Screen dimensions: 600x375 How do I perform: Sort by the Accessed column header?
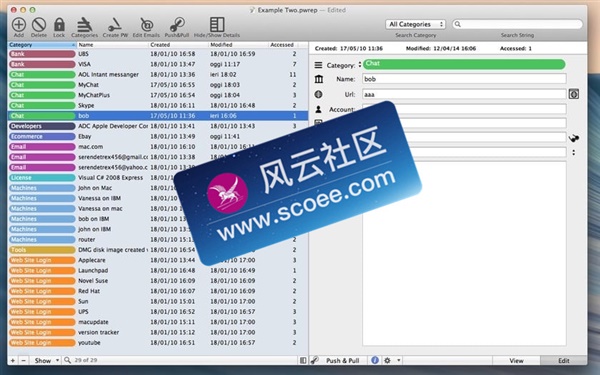click(283, 45)
